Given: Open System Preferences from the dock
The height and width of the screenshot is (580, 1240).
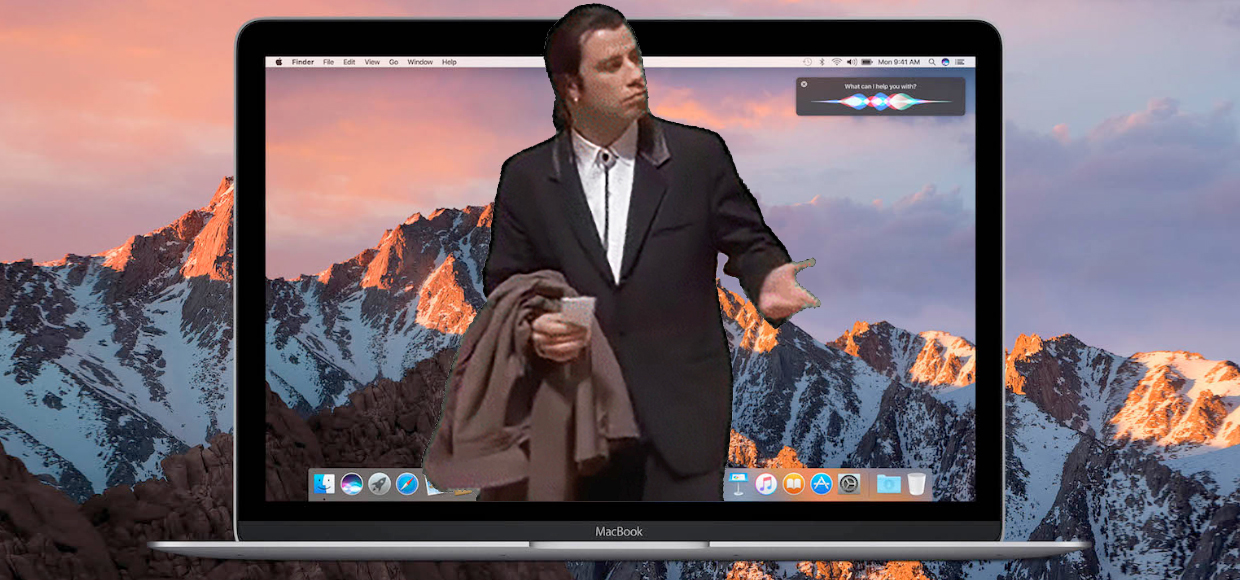Looking at the screenshot, I should 849,484.
